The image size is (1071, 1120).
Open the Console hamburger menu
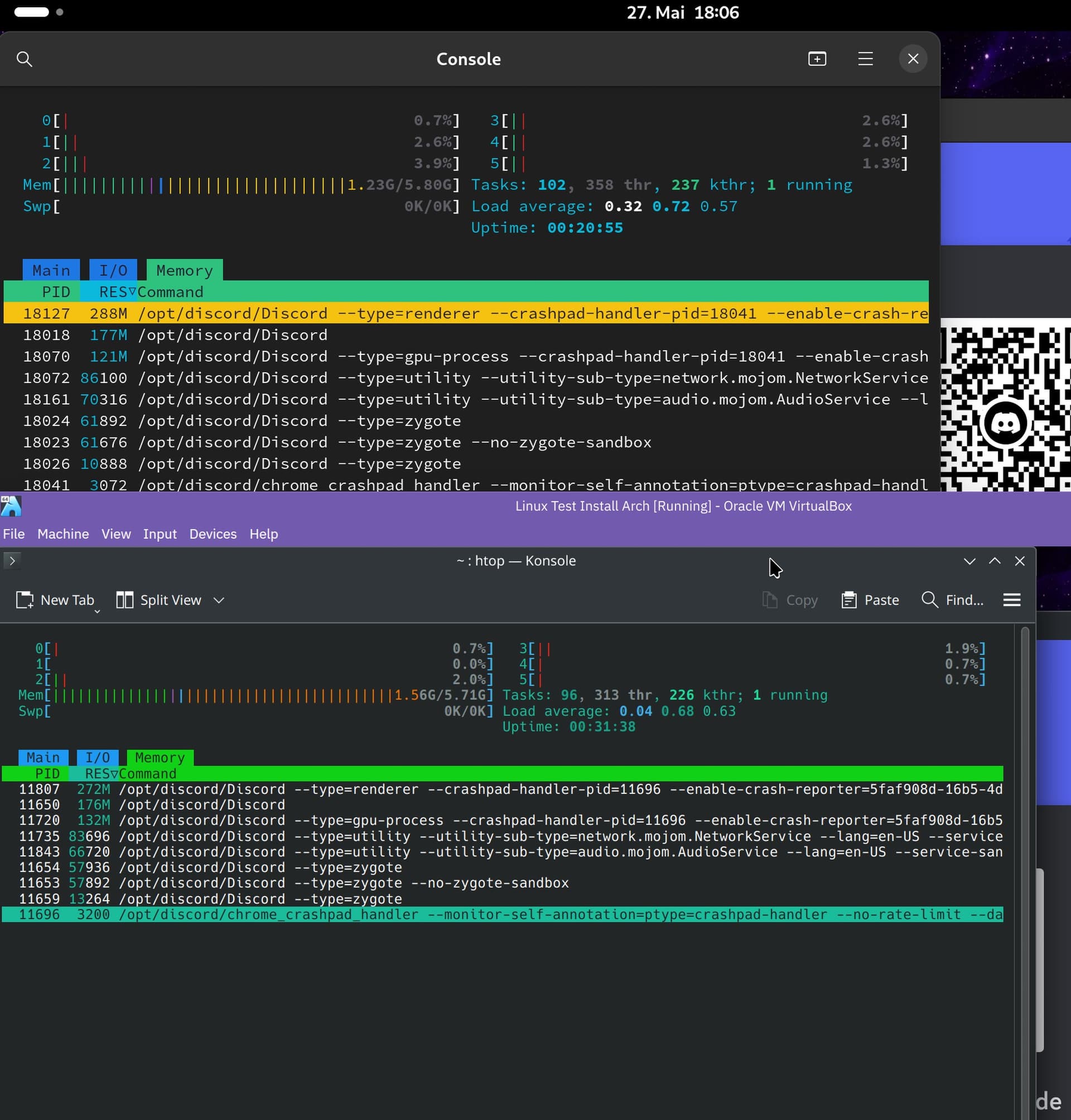[x=865, y=59]
